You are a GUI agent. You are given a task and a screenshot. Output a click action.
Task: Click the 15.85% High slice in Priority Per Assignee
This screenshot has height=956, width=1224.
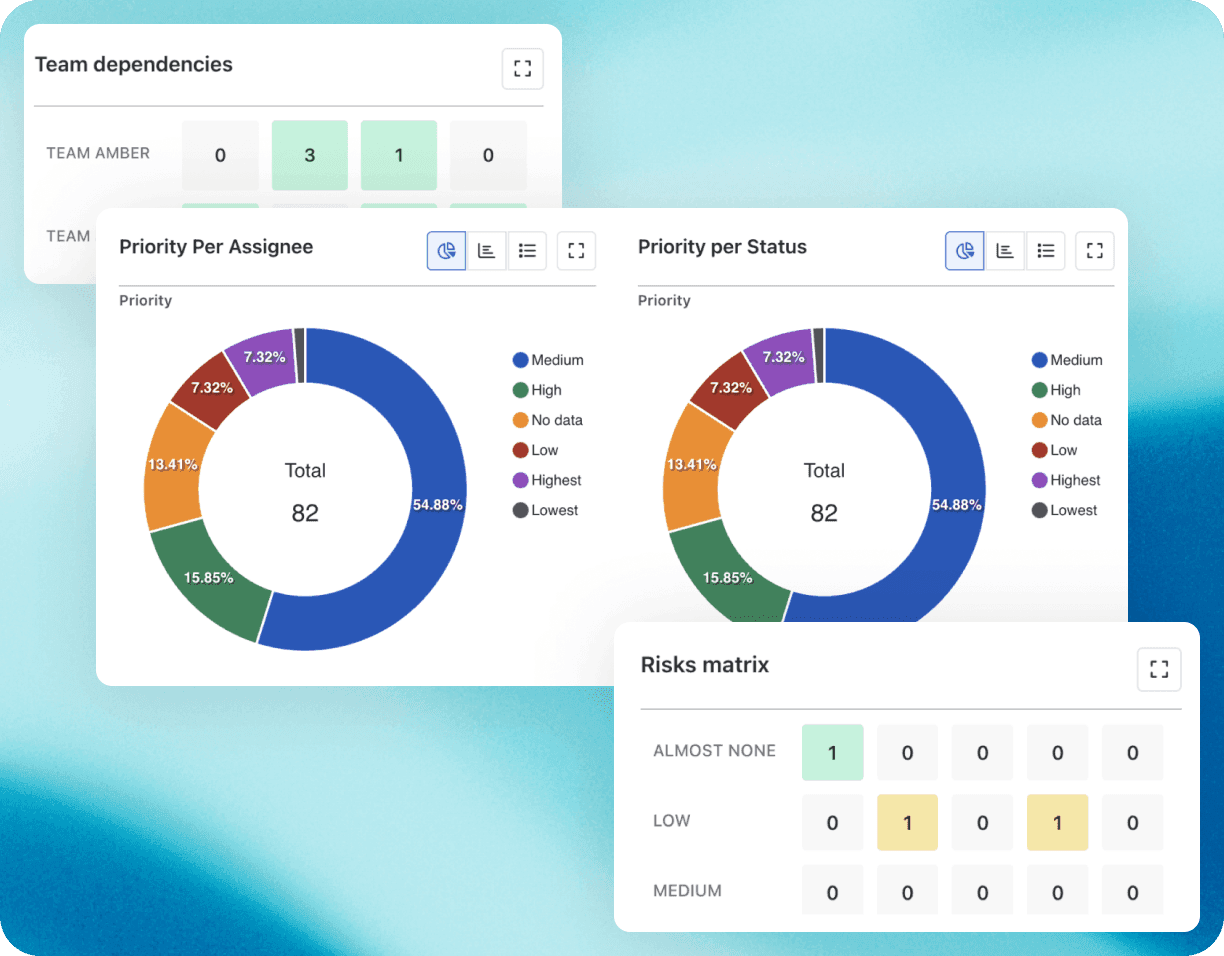210,577
